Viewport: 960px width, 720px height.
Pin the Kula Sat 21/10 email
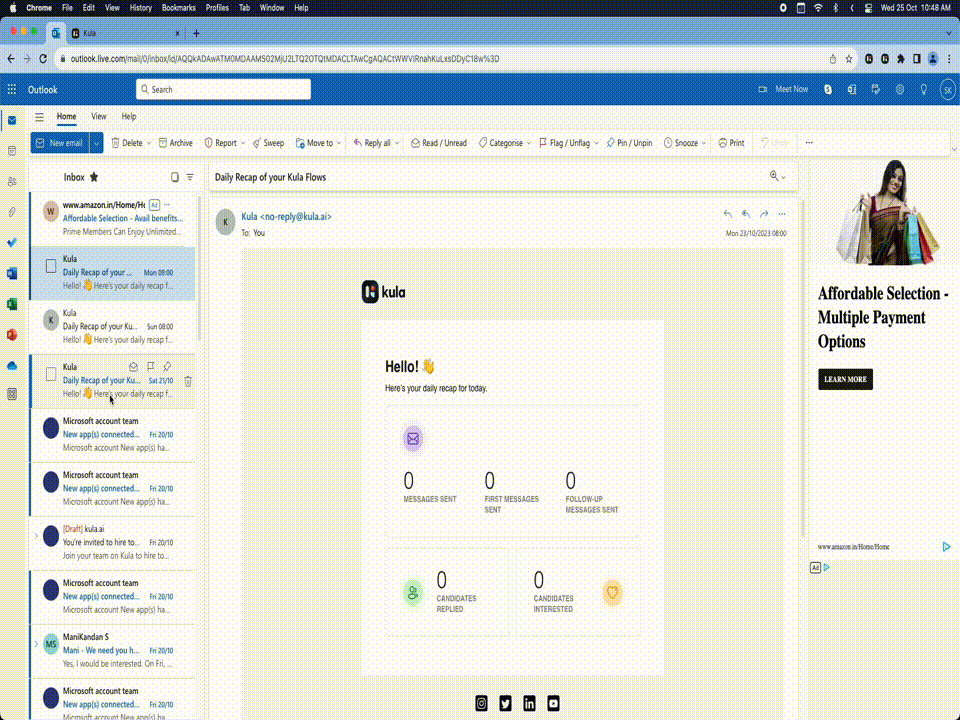167,367
